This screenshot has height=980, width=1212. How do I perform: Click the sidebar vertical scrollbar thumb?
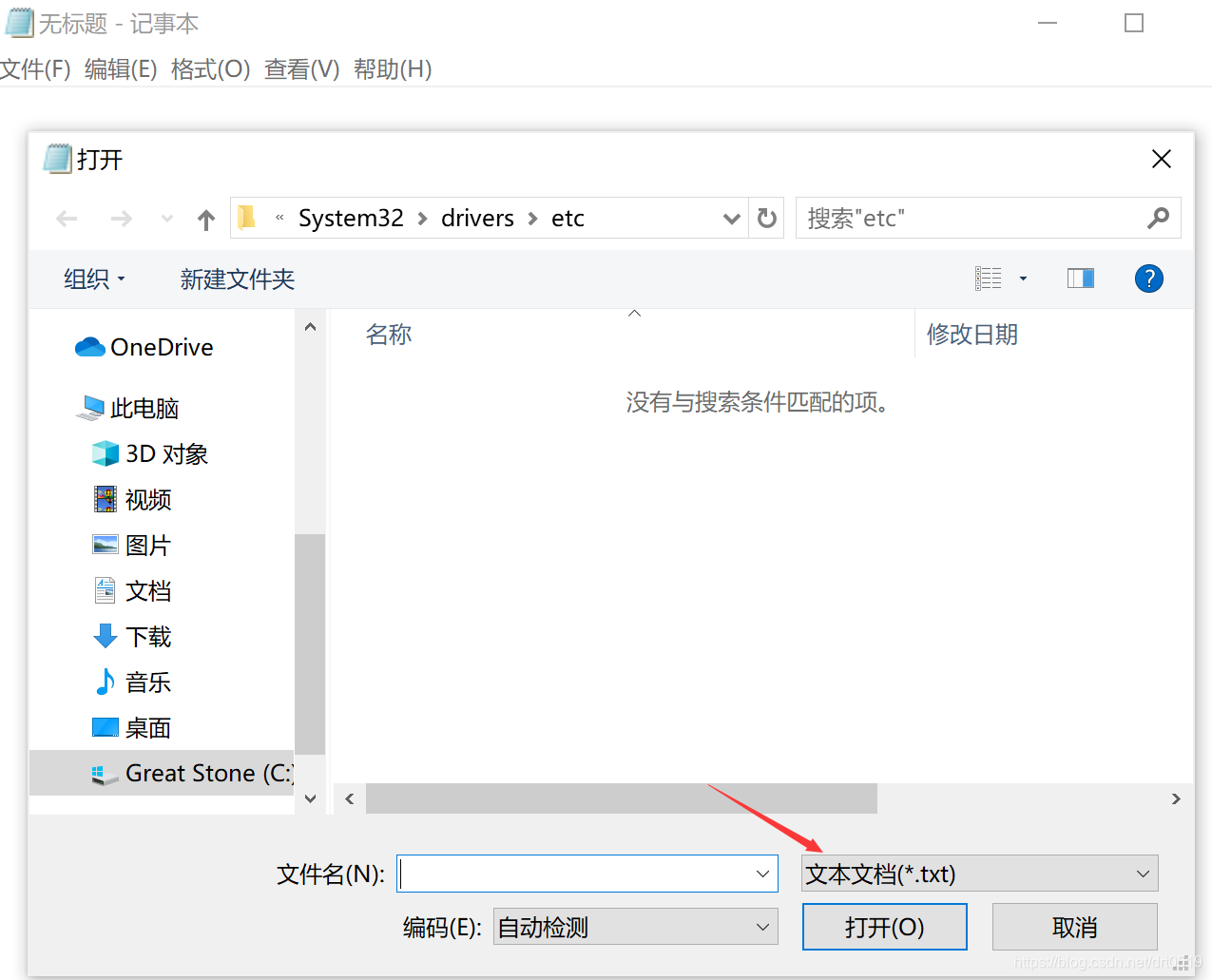310,644
